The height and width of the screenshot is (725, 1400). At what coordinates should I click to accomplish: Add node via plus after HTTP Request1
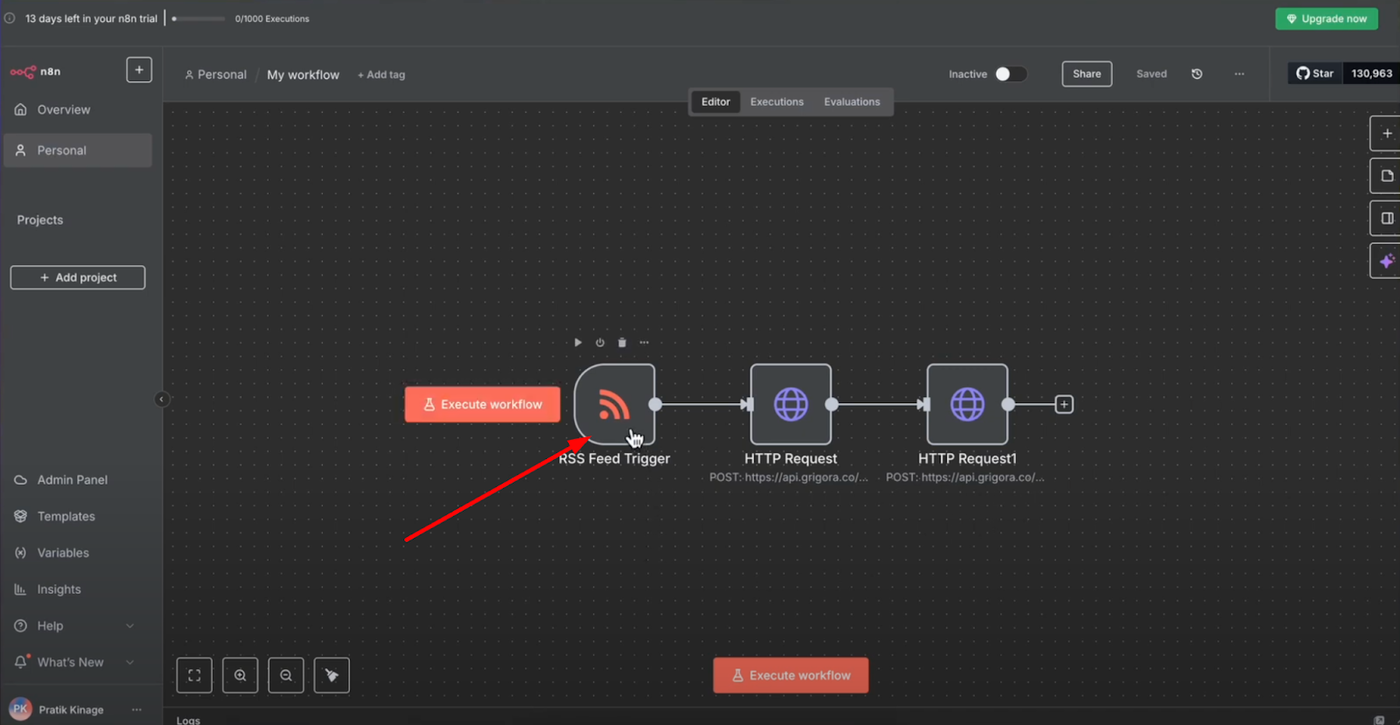tap(1064, 405)
